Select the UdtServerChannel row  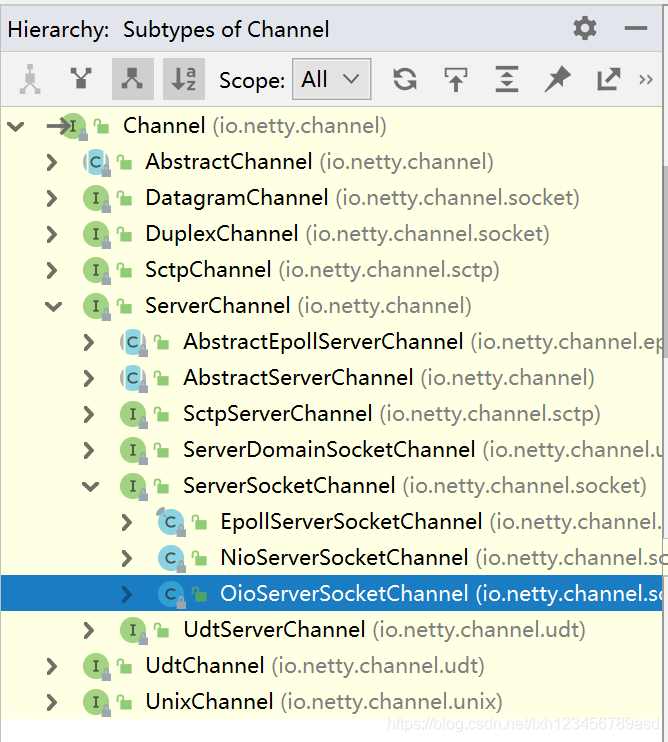pyautogui.click(x=331, y=630)
